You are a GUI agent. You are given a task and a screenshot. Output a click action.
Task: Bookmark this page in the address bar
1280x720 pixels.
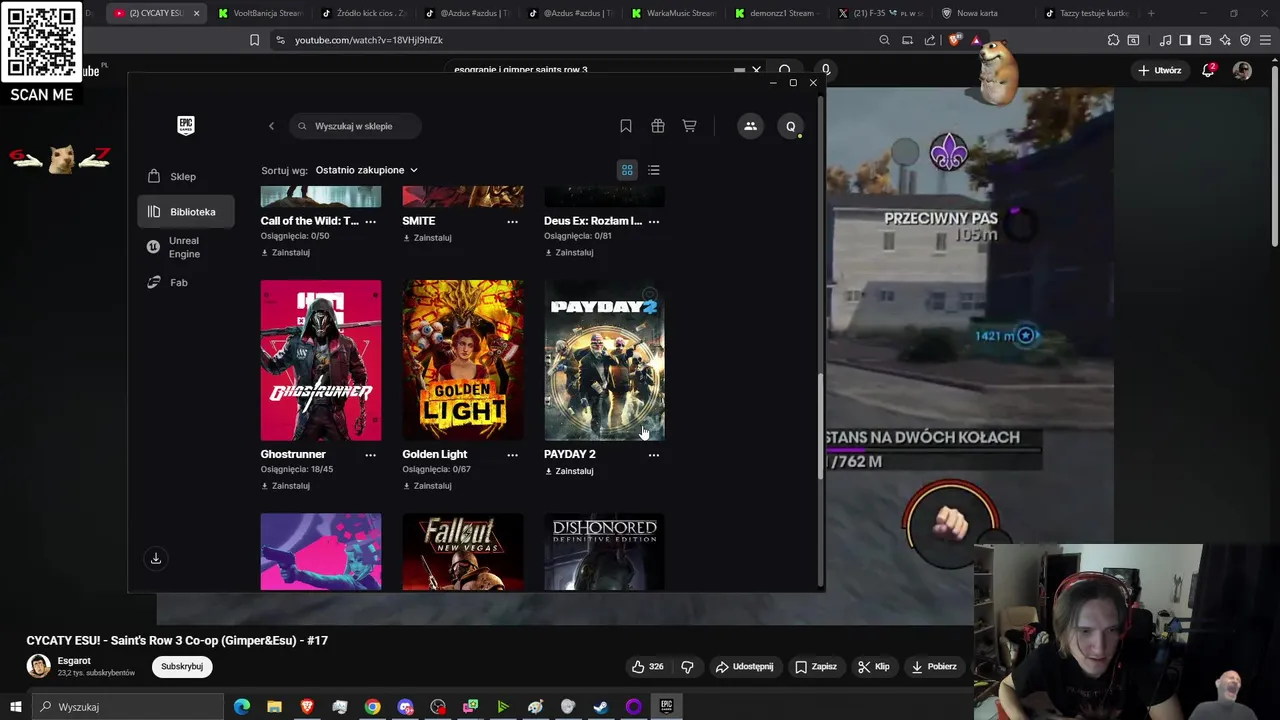(x=254, y=40)
